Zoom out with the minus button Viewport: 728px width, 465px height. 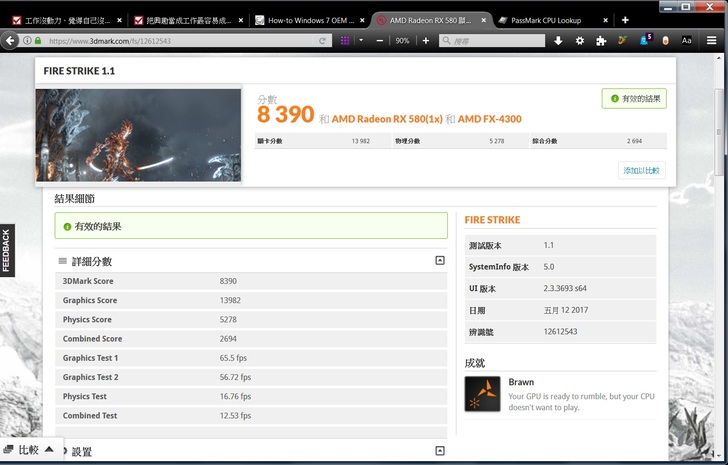380,41
